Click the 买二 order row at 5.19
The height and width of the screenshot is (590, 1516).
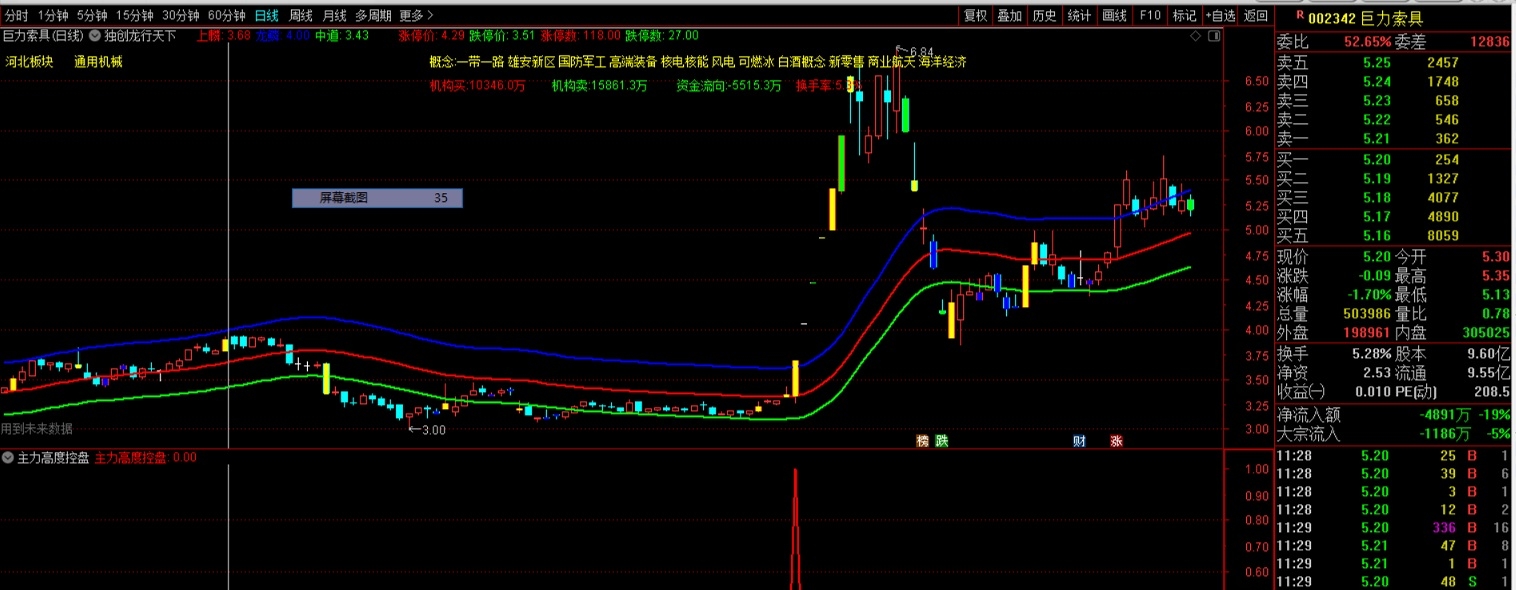coord(1393,179)
